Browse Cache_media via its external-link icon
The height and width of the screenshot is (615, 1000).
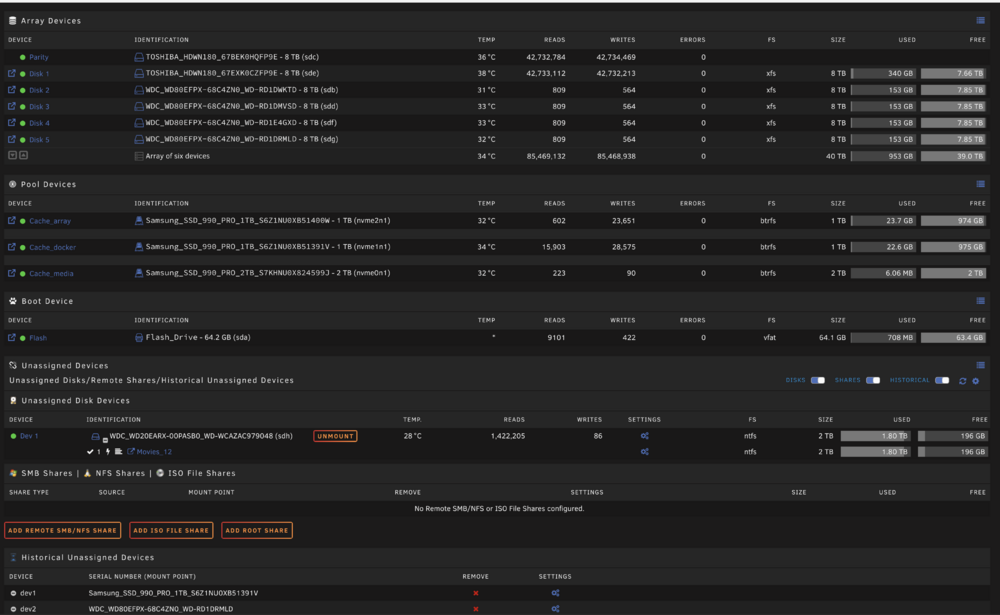[11, 273]
